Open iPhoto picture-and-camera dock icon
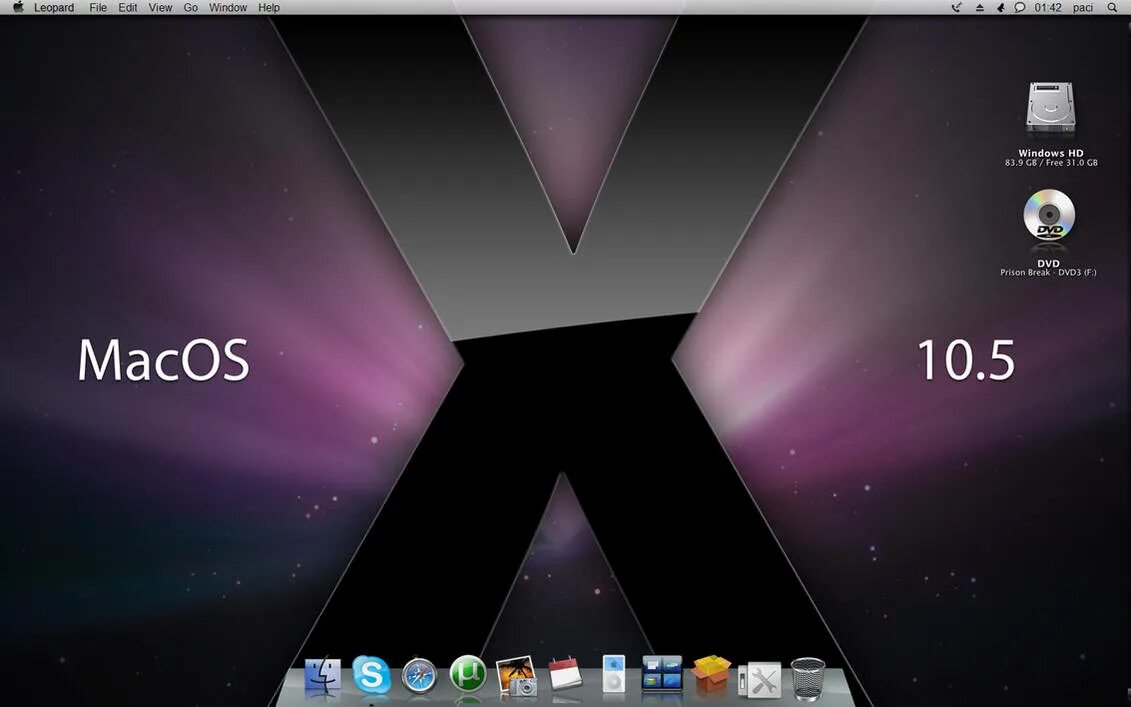 pos(516,676)
